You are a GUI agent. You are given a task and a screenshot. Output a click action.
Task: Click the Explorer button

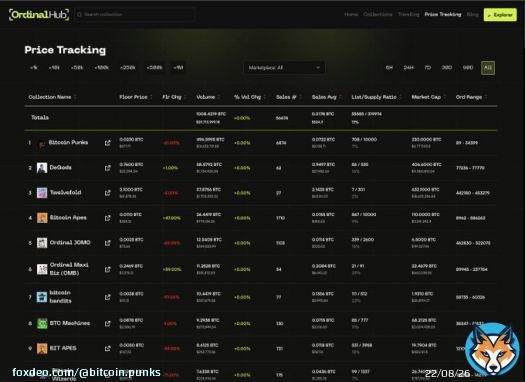[x=500, y=15]
